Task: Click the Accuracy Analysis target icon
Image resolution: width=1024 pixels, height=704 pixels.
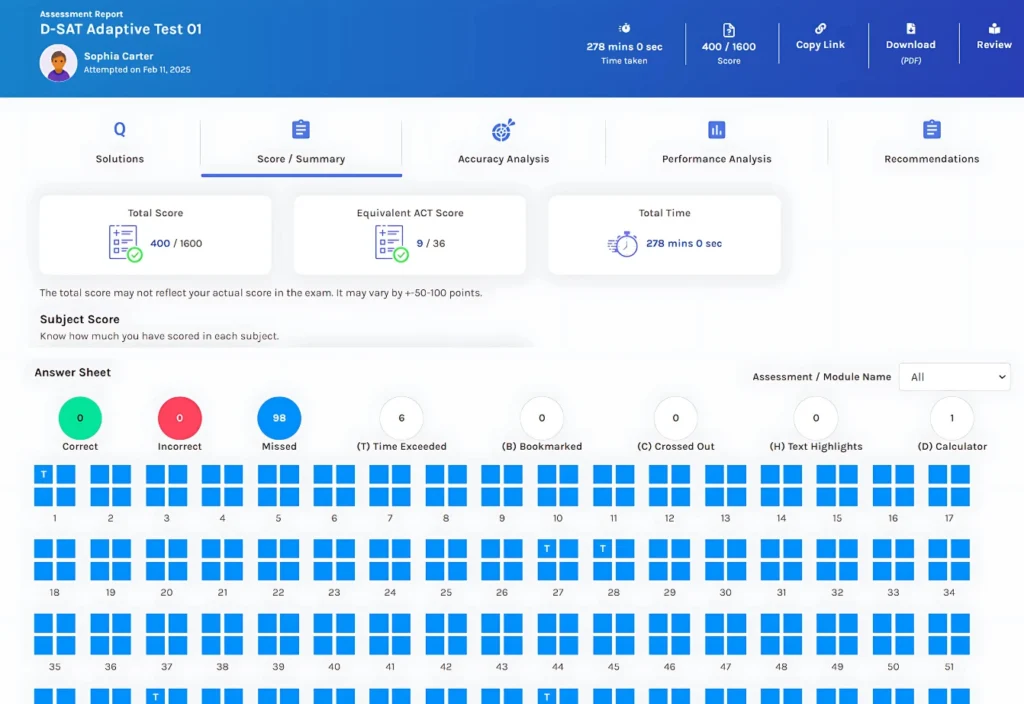Action: click(x=503, y=130)
